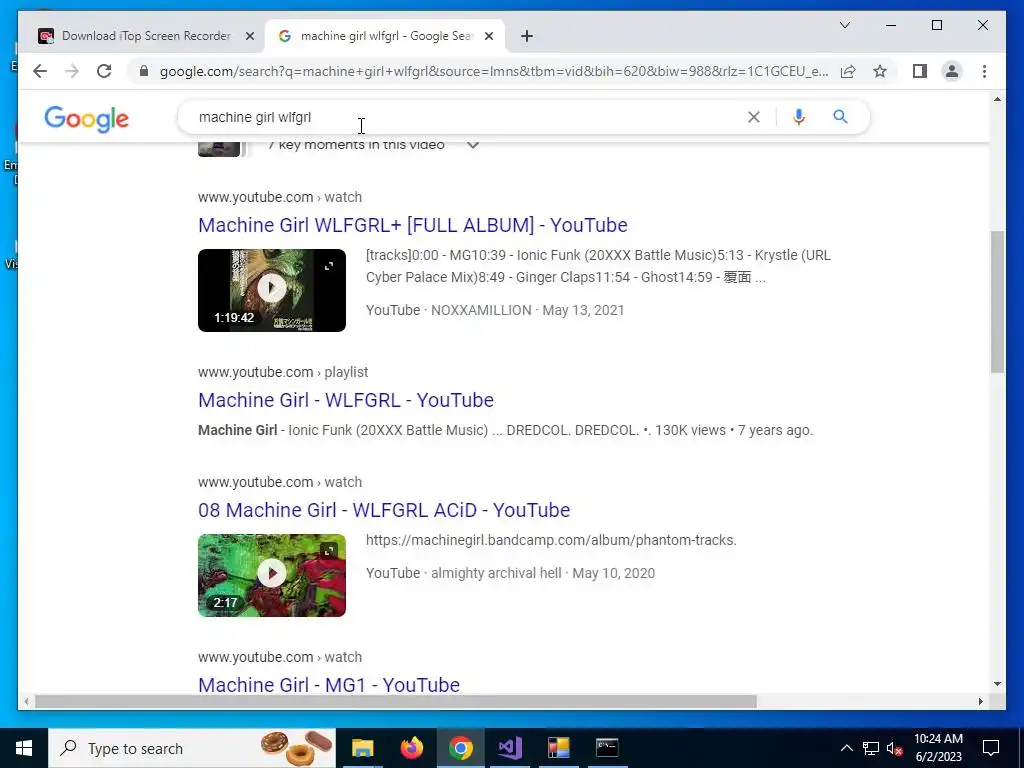Open network status tray icon
Image resolution: width=1024 pixels, height=768 pixels.
[x=871, y=748]
